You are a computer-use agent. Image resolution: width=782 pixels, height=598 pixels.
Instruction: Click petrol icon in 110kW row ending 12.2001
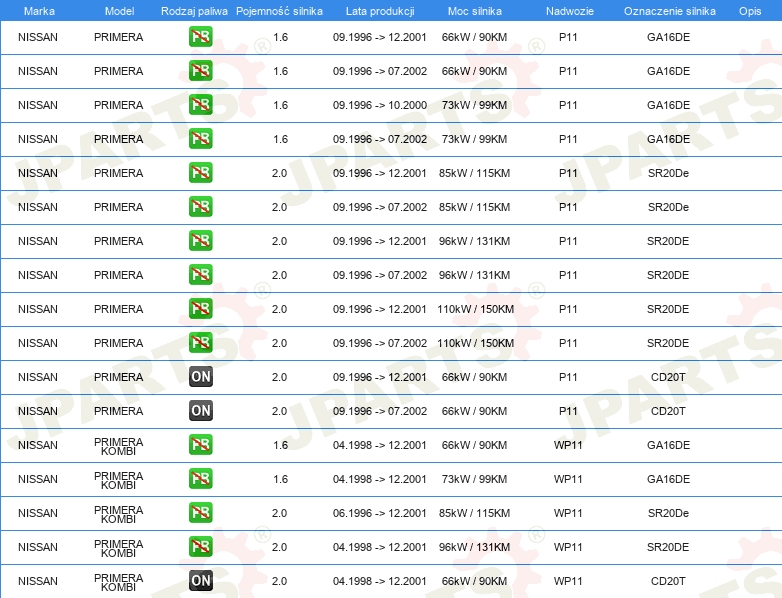200,308
